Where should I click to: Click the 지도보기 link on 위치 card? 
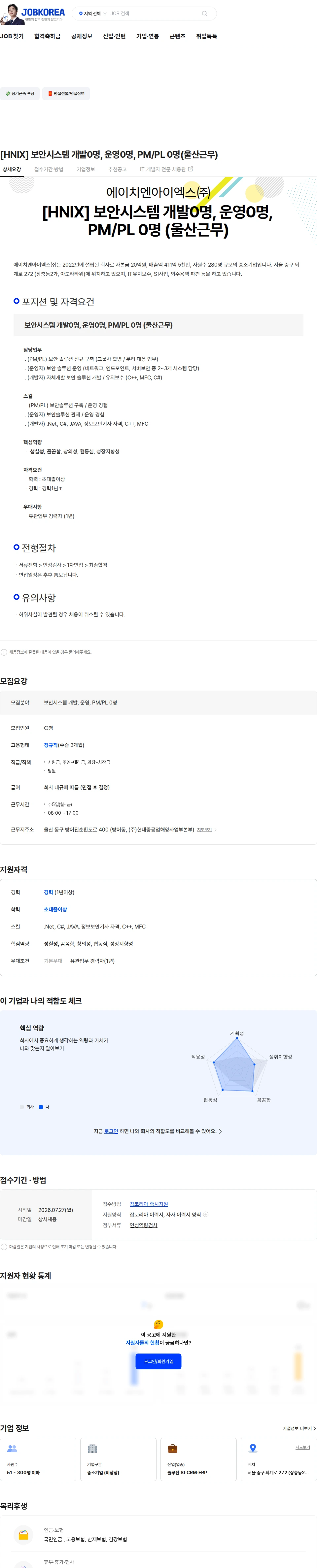pyautogui.click(x=303, y=1448)
